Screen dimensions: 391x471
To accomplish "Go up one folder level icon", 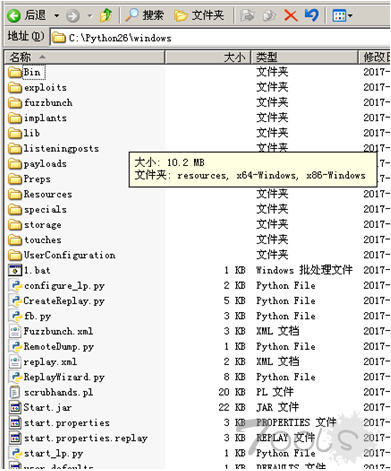I will point(106,15).
